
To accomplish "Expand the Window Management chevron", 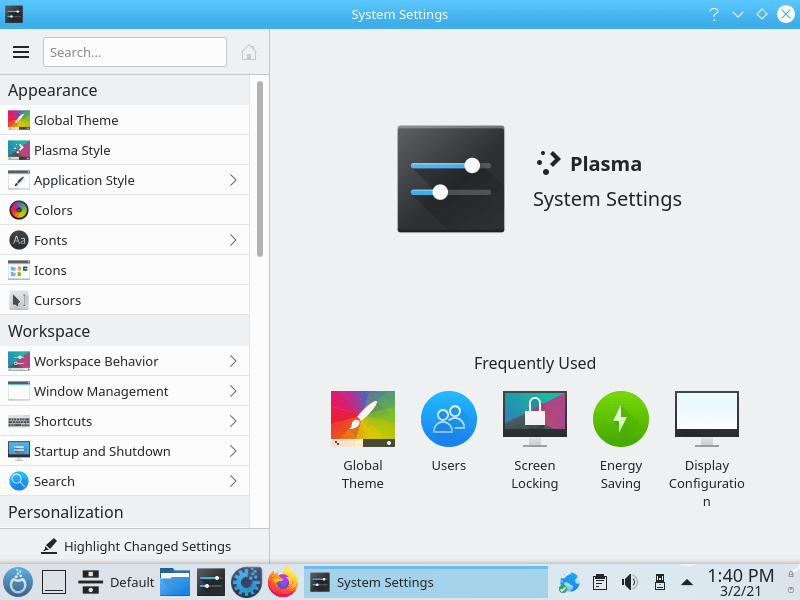I will coord(233,391).
